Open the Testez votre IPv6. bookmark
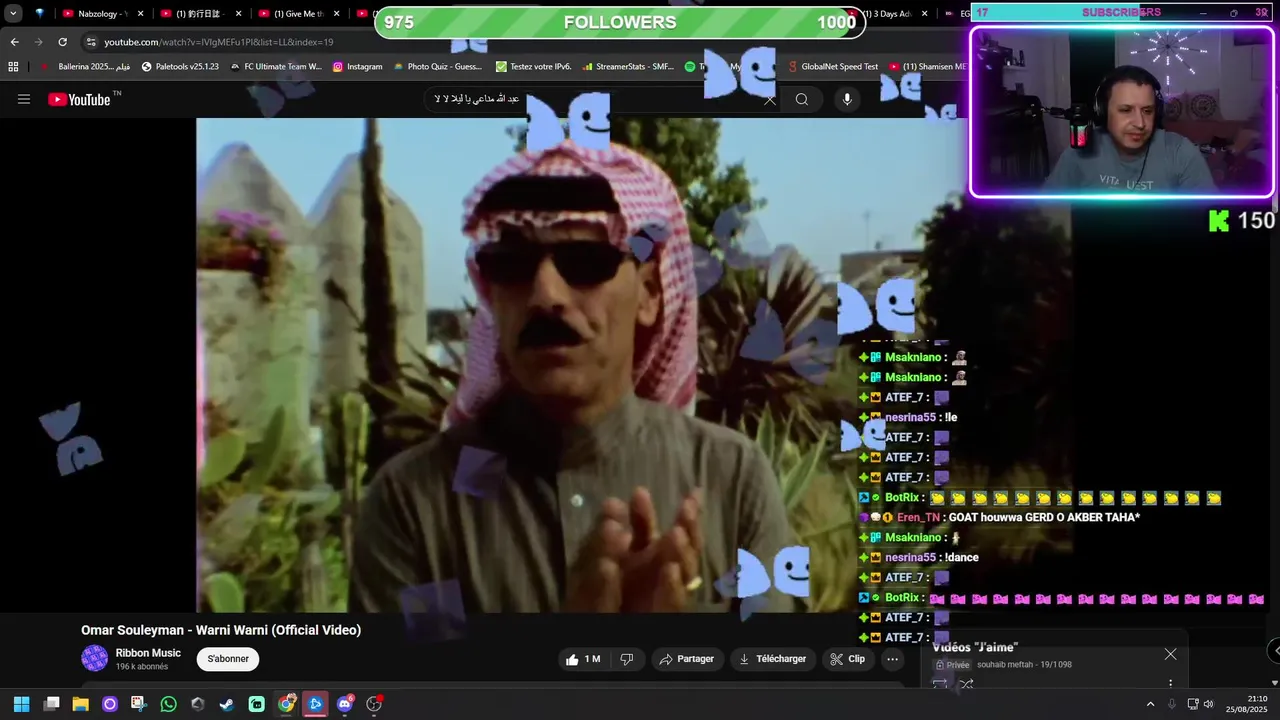The height and width of the screenshot is (720, 1280). coord(534,67)
